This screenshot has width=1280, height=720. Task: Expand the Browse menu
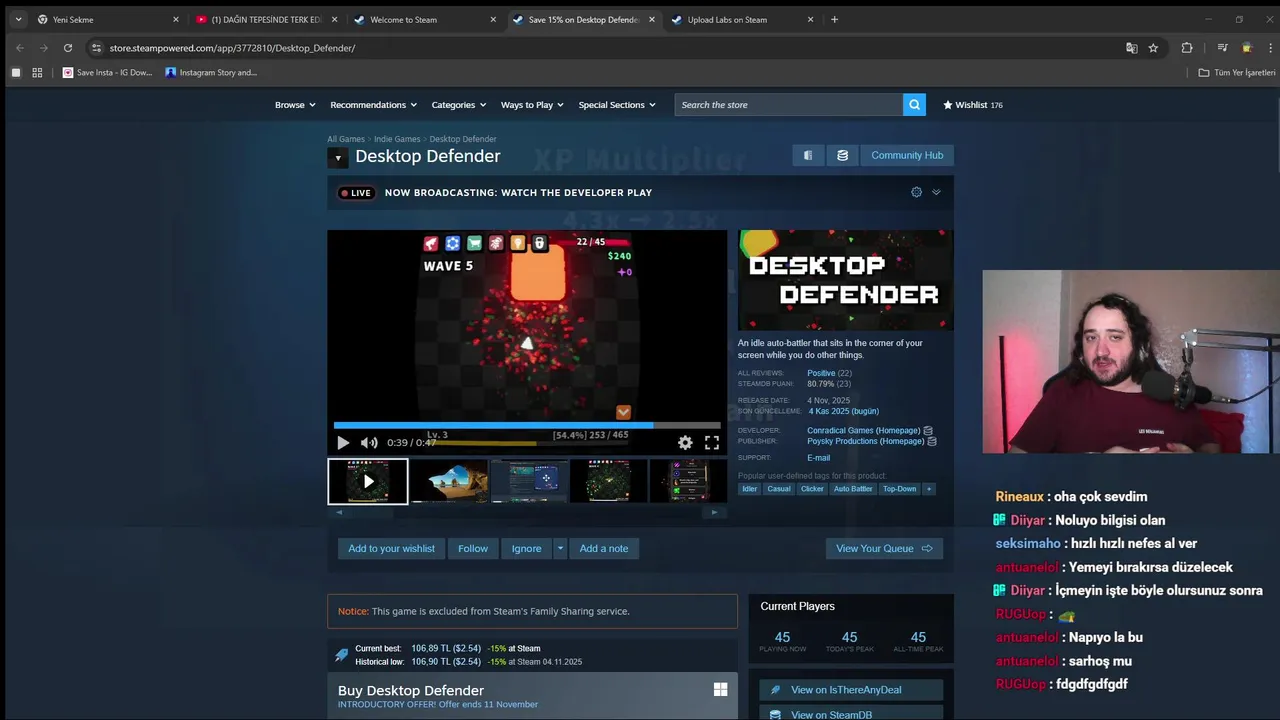click(295, 104)
